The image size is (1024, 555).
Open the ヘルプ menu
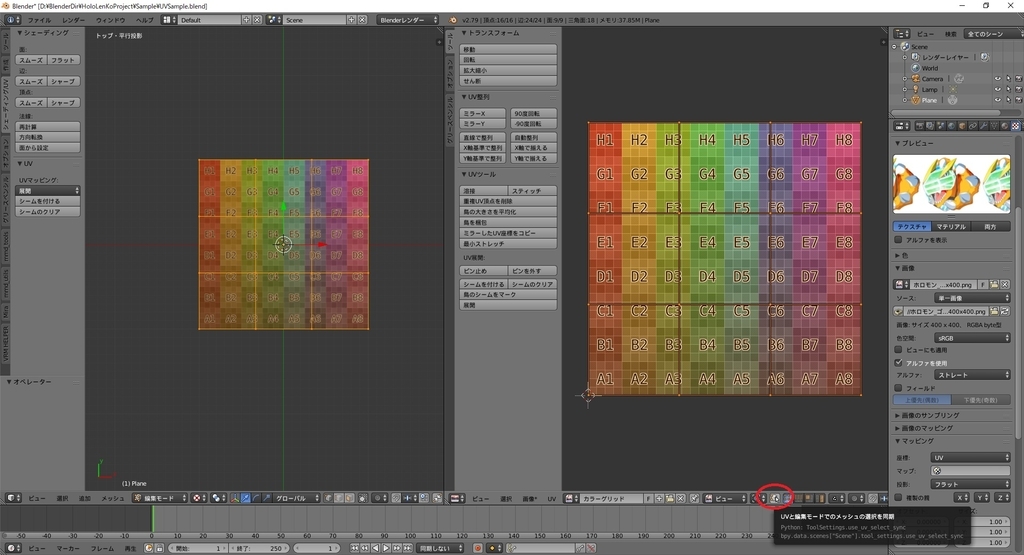click(x=144, y=20)
